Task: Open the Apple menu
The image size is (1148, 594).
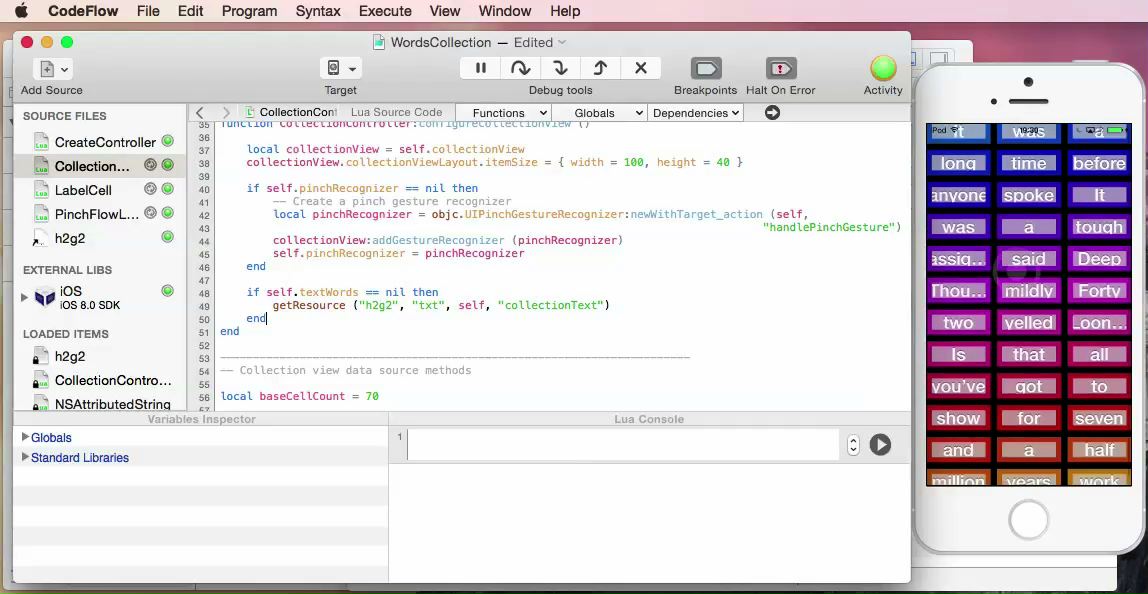Action: (x=21, y=10)
